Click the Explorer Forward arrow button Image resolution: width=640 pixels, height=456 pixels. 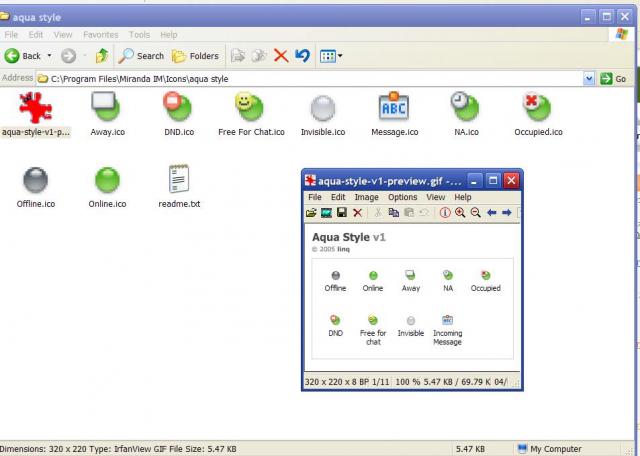tap(69, 56)
